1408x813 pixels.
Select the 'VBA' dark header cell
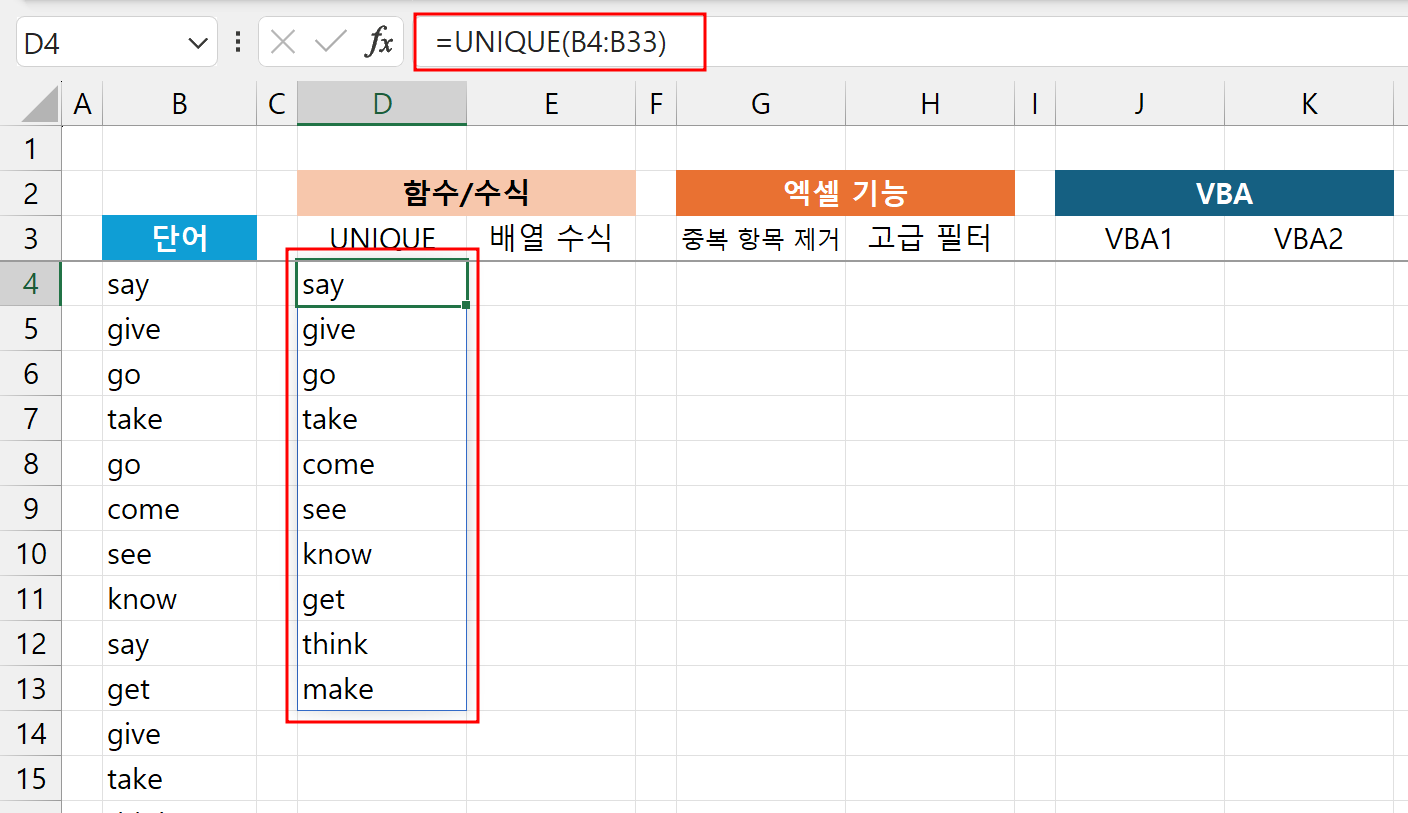tap(1224, 192)
